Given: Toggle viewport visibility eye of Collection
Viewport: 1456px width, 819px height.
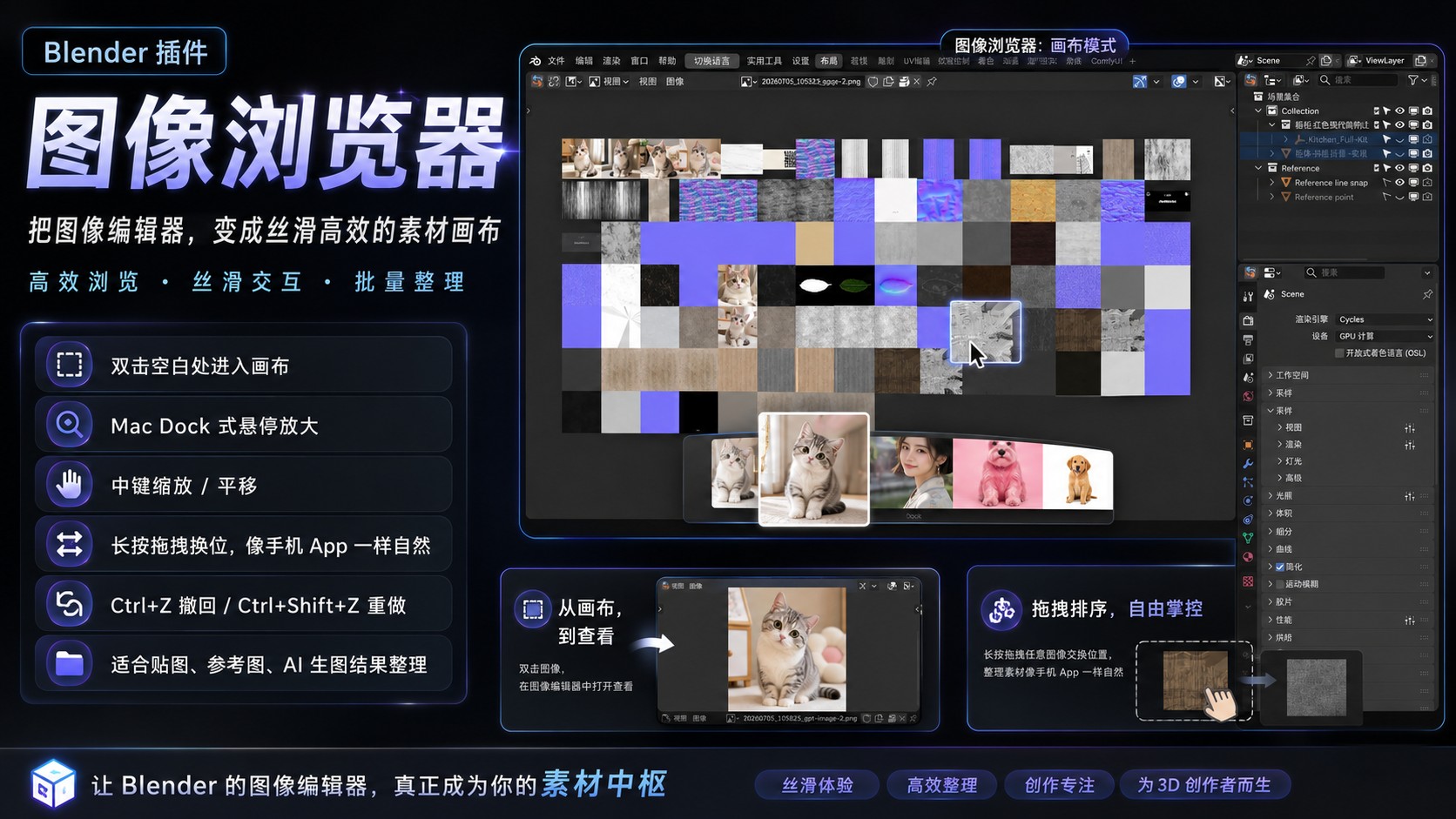Looking at the screenshot, I should (x=1399, y=111).
